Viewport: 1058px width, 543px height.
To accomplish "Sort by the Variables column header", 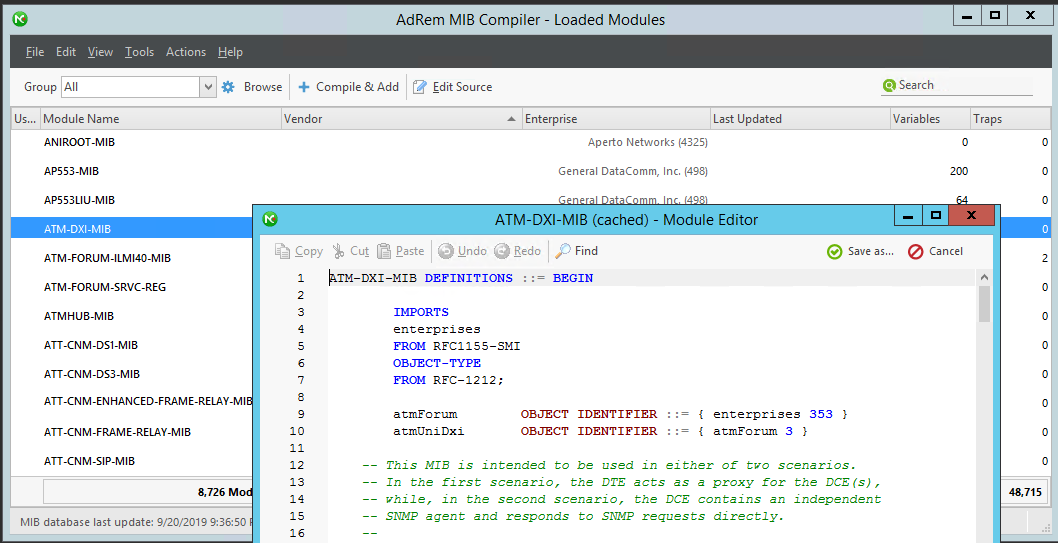I will (x=930, y=119).
